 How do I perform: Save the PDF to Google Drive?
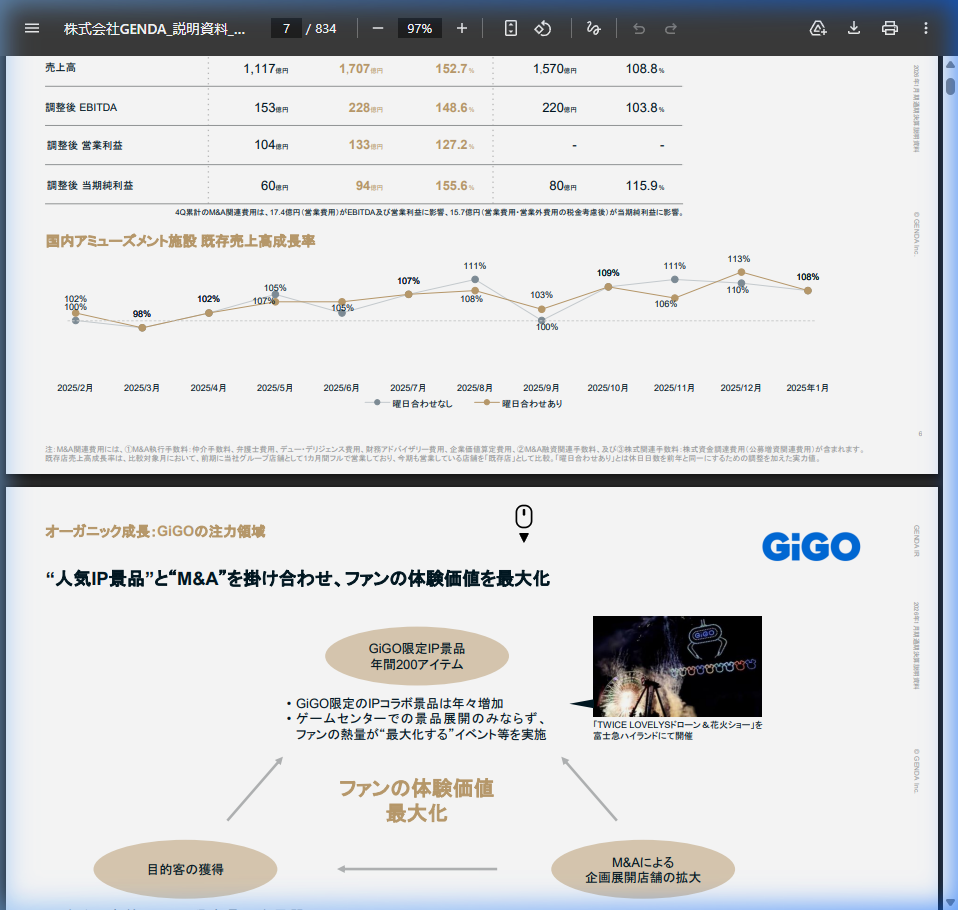(818, 28)
